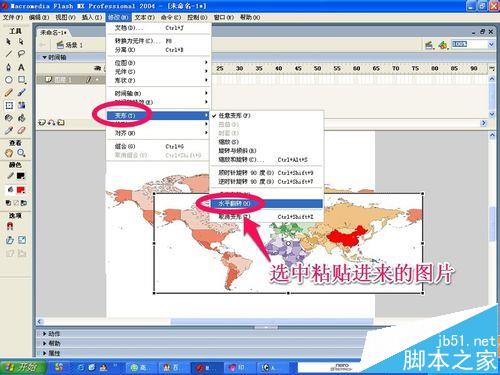Open the 窗口(W) menu

pos(223,17)
